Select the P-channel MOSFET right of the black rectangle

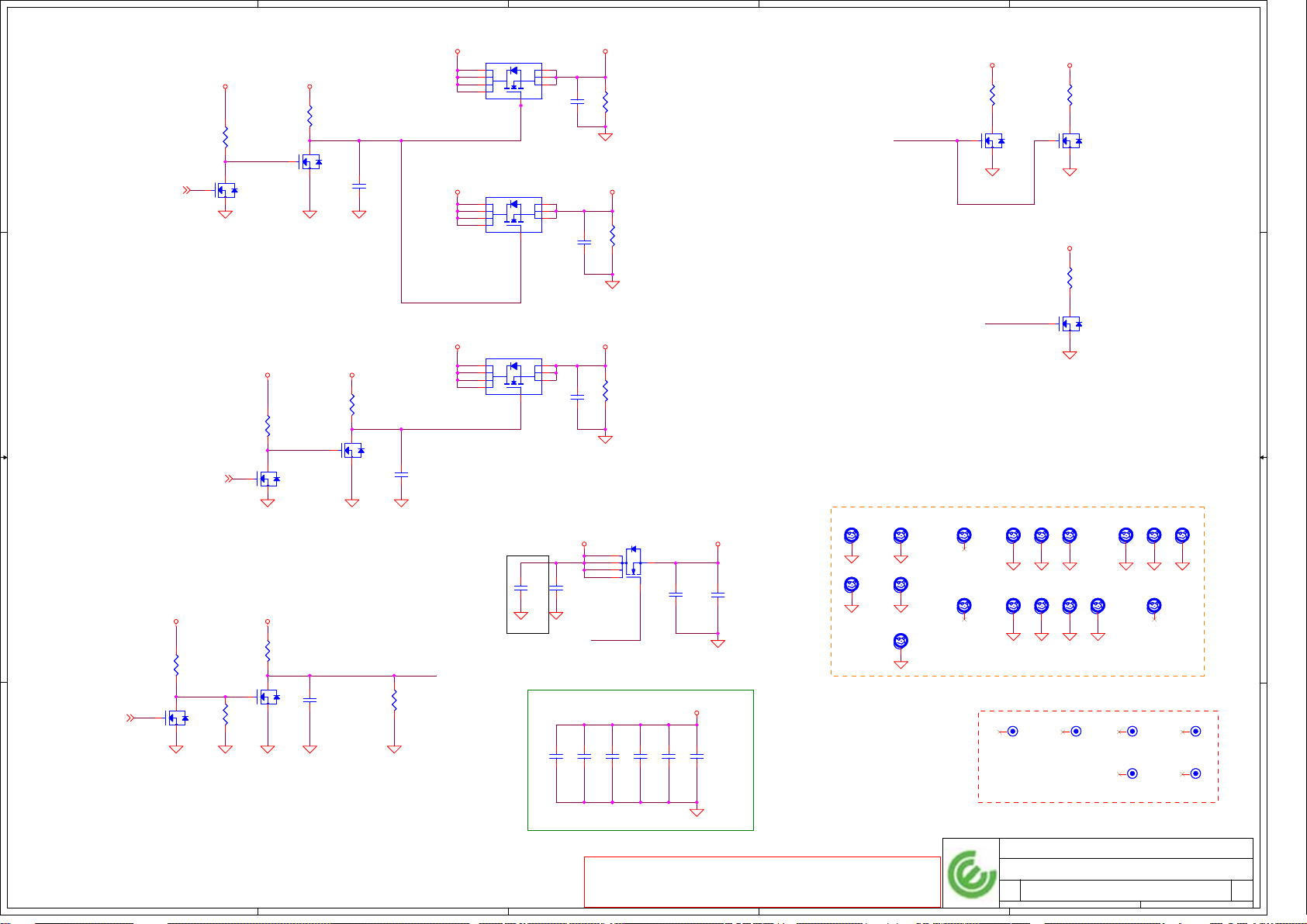click(x=634, y=562)
